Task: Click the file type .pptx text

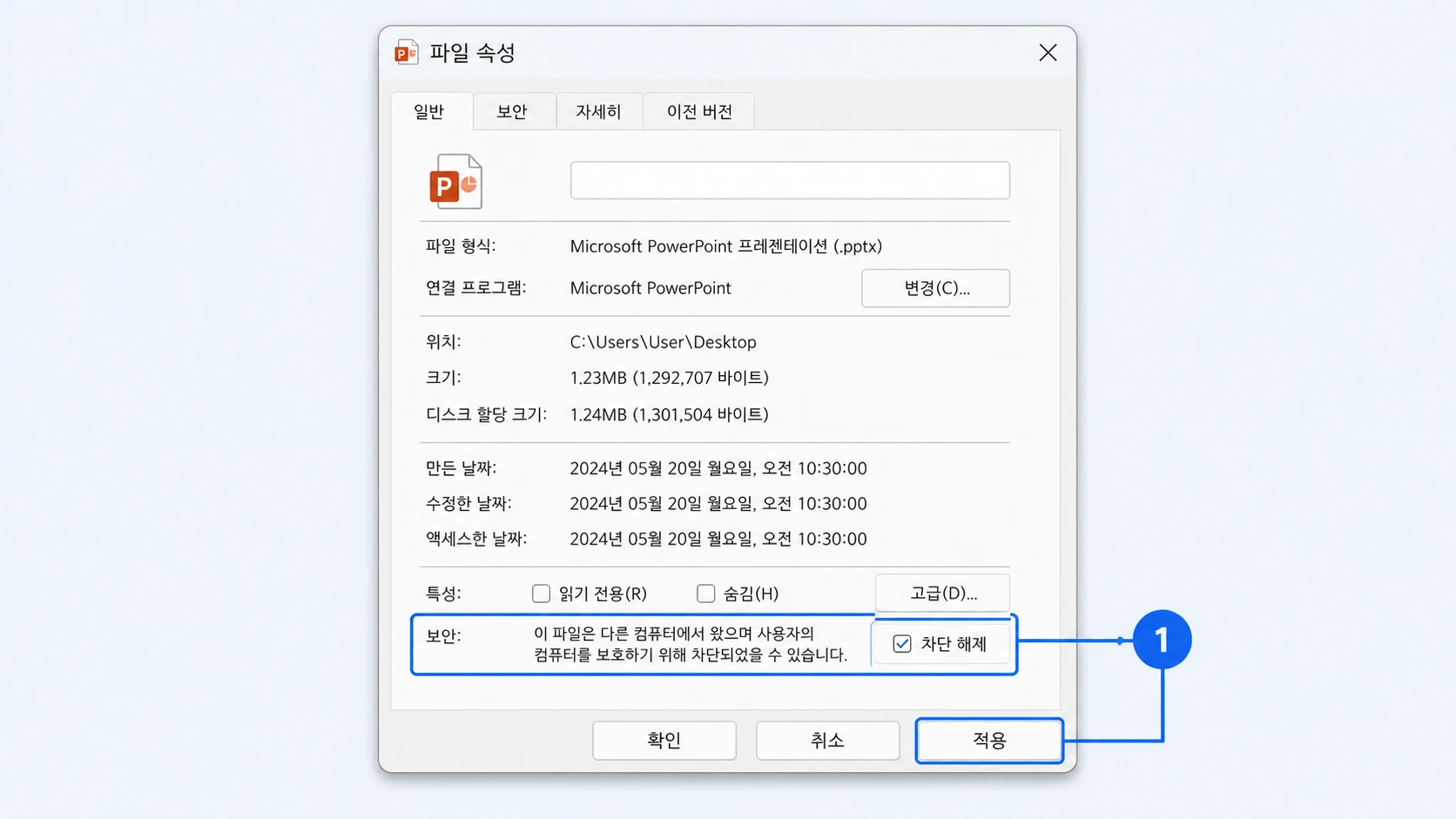Action: tap(726, 246)
